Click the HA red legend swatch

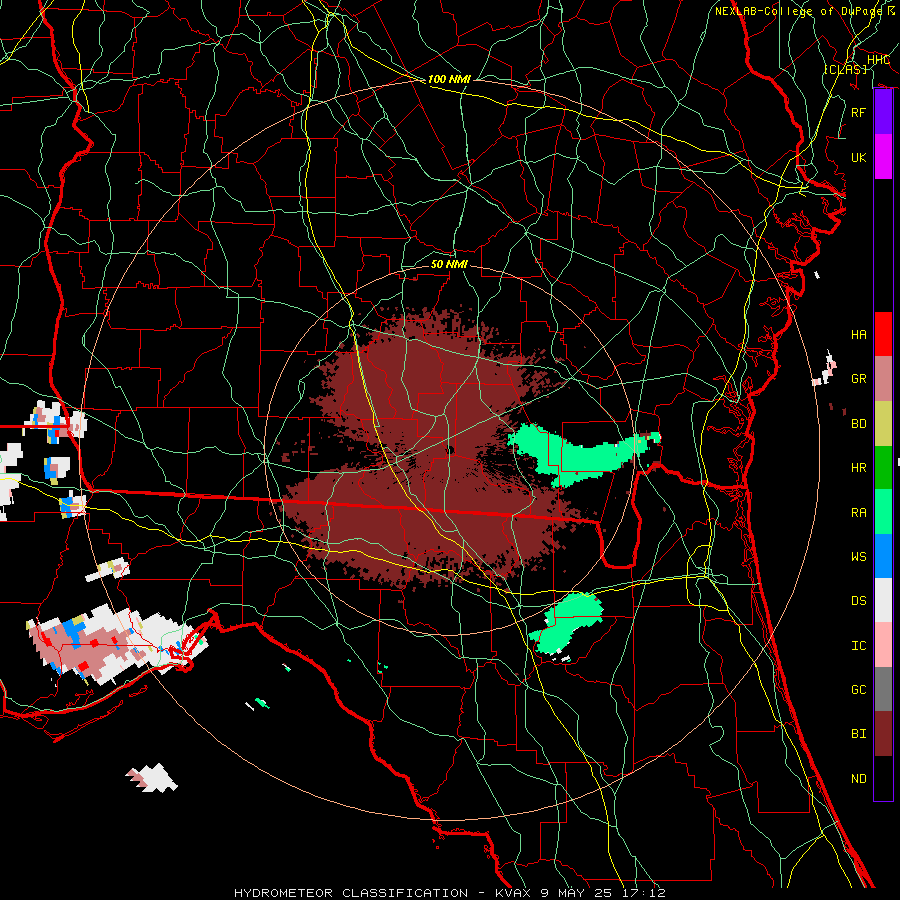tap(883, 334)
